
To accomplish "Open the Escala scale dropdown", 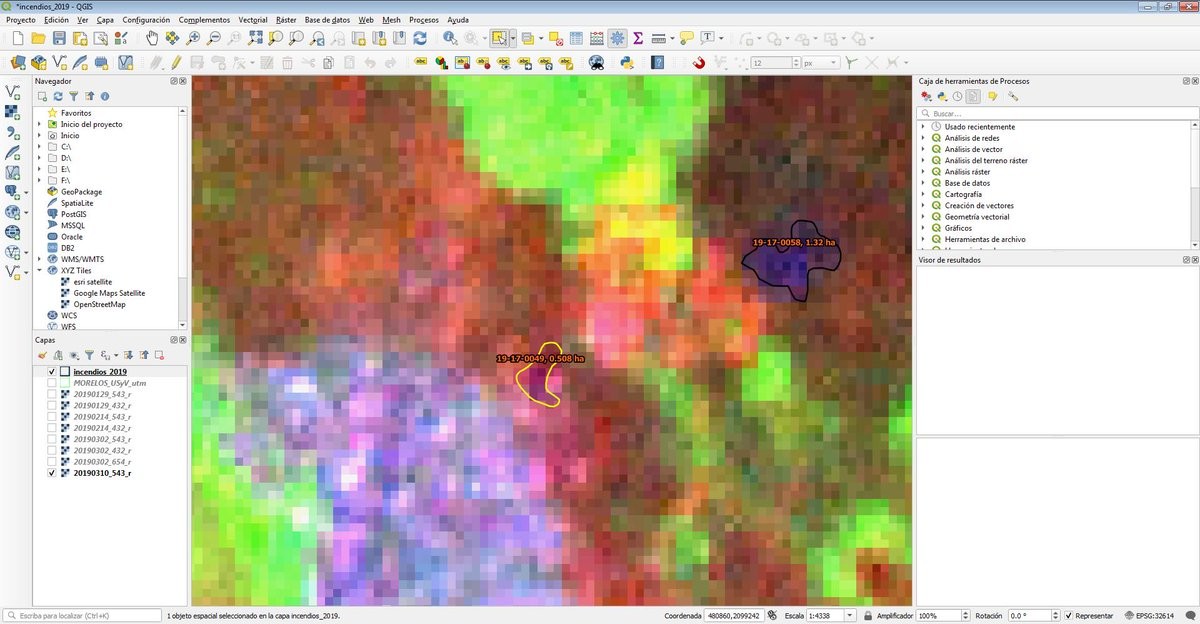I will tap(850, 616).
